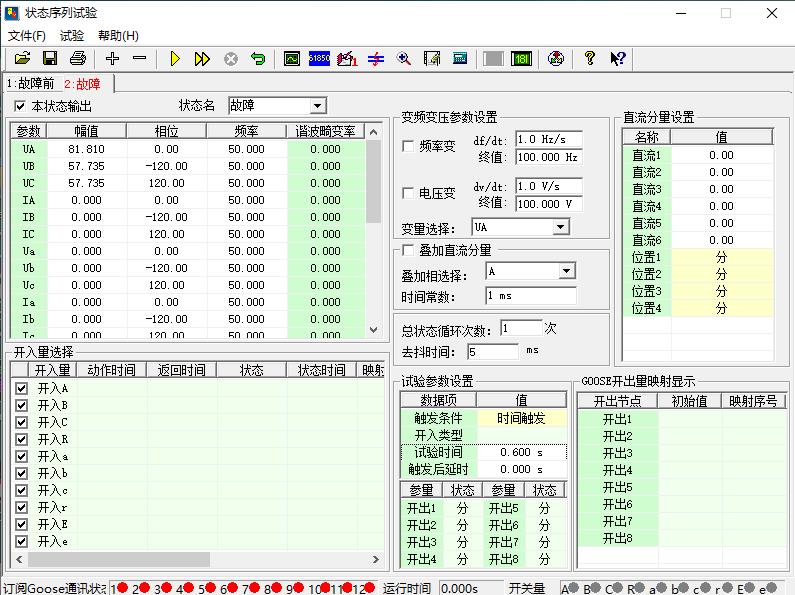Expand the 变量选择 UA dropdown
The width and height of the screenshot is (795, 595).
pos(560,228)
